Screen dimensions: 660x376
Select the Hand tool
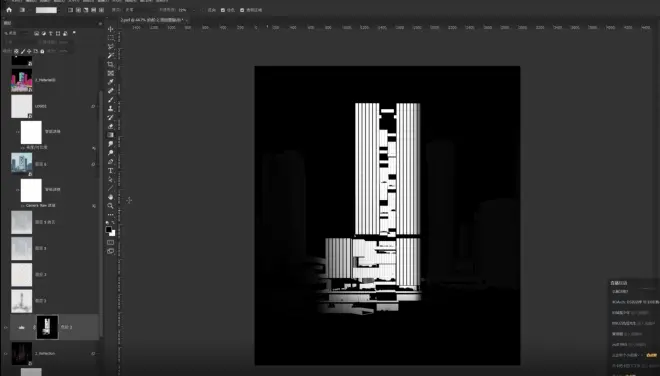coord(111,197)
